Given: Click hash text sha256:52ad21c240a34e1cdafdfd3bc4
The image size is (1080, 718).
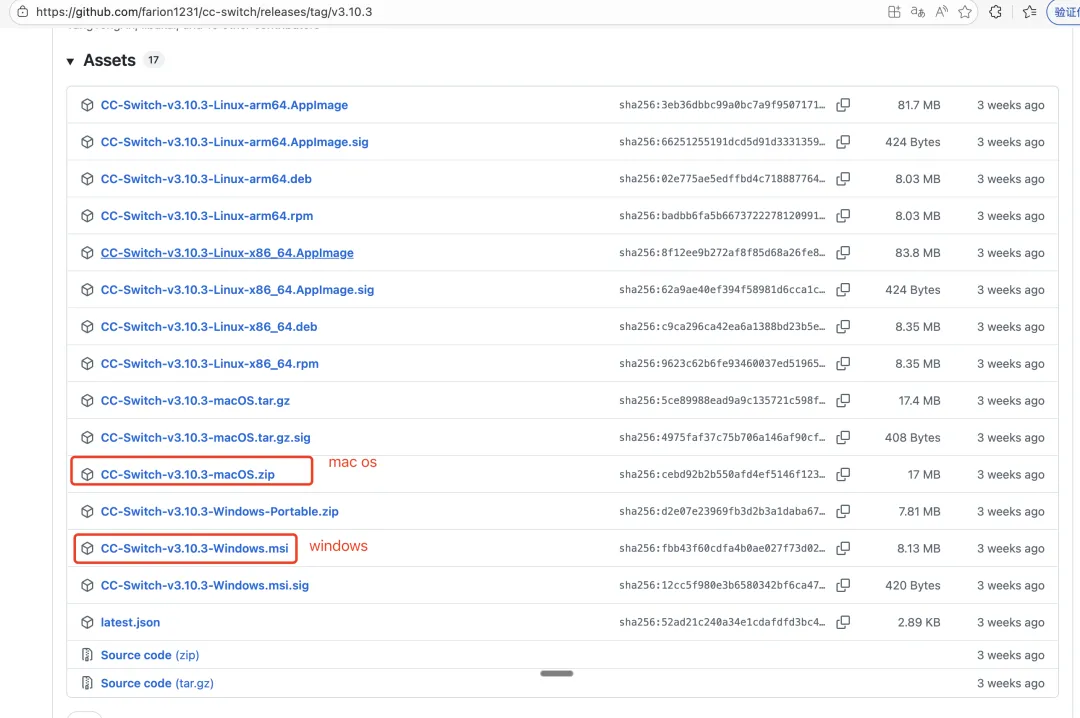Looking at the screenshot, I should click(722, 622).
